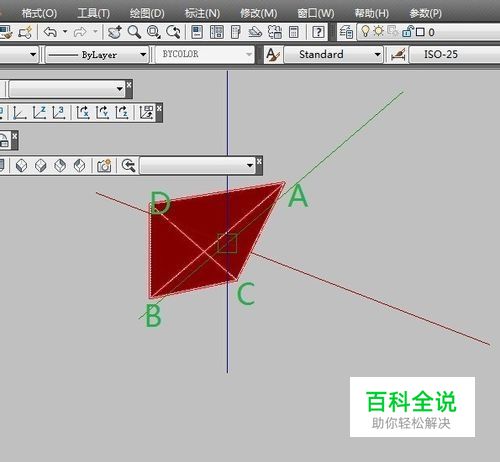Image resolution: width=500 pixels, height=462 pixels.
Task: Switch to NW Isometric view
Action: [79, 166]
